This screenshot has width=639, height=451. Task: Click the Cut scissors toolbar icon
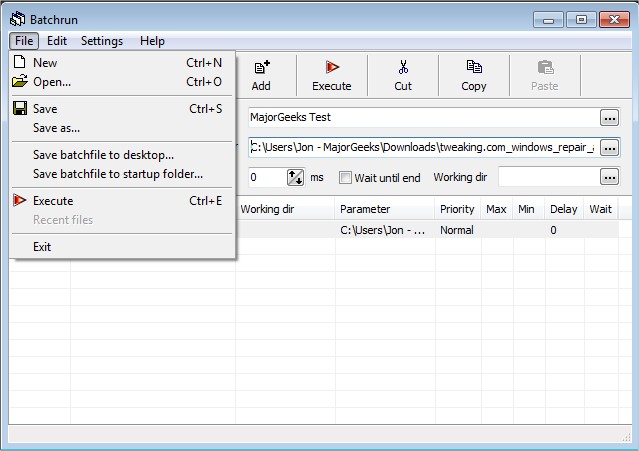(403, 67)
